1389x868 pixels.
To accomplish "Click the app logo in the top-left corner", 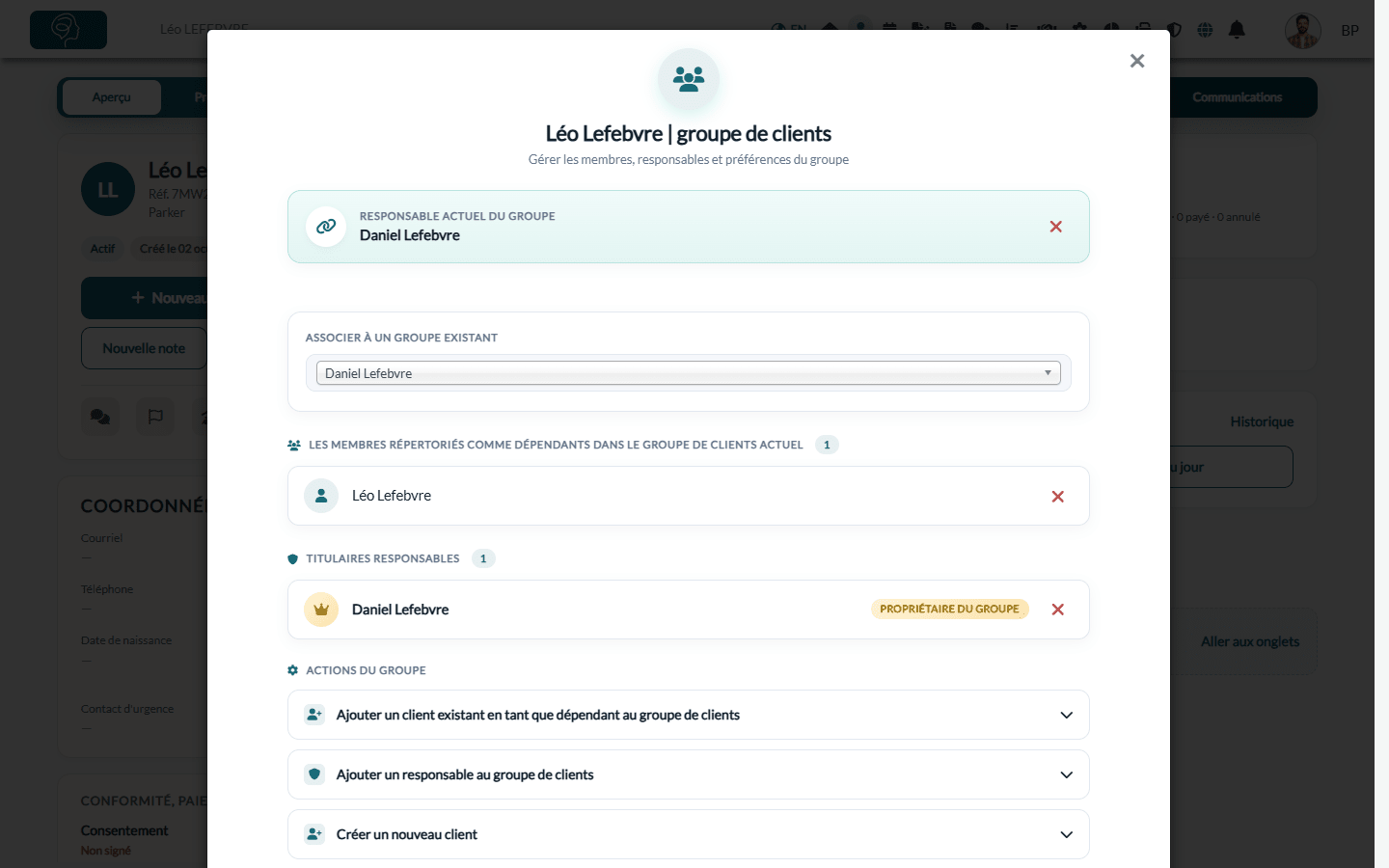I will 68,30.
